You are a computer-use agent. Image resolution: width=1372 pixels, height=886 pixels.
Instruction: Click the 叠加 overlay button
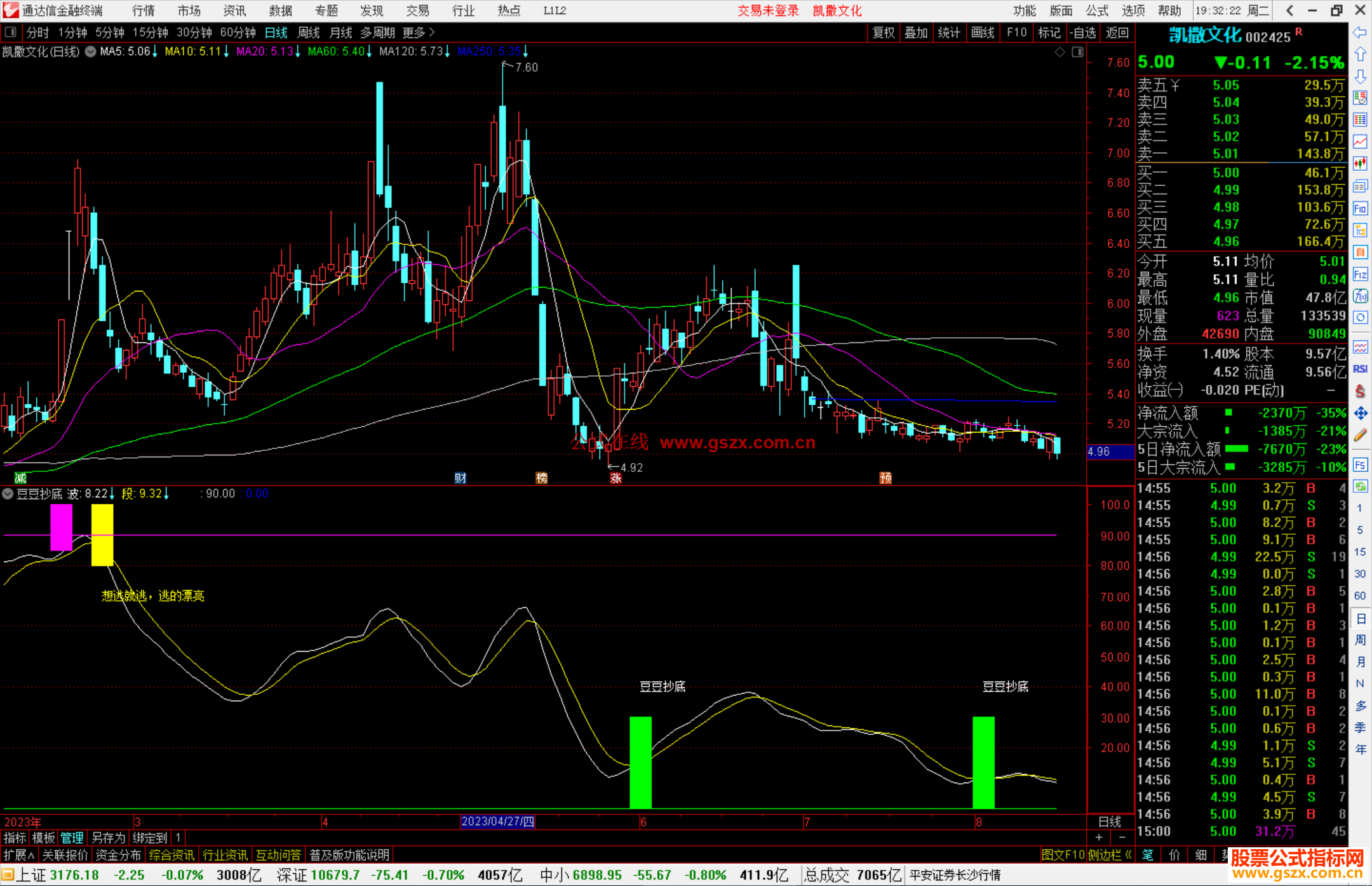click(916, 32)
